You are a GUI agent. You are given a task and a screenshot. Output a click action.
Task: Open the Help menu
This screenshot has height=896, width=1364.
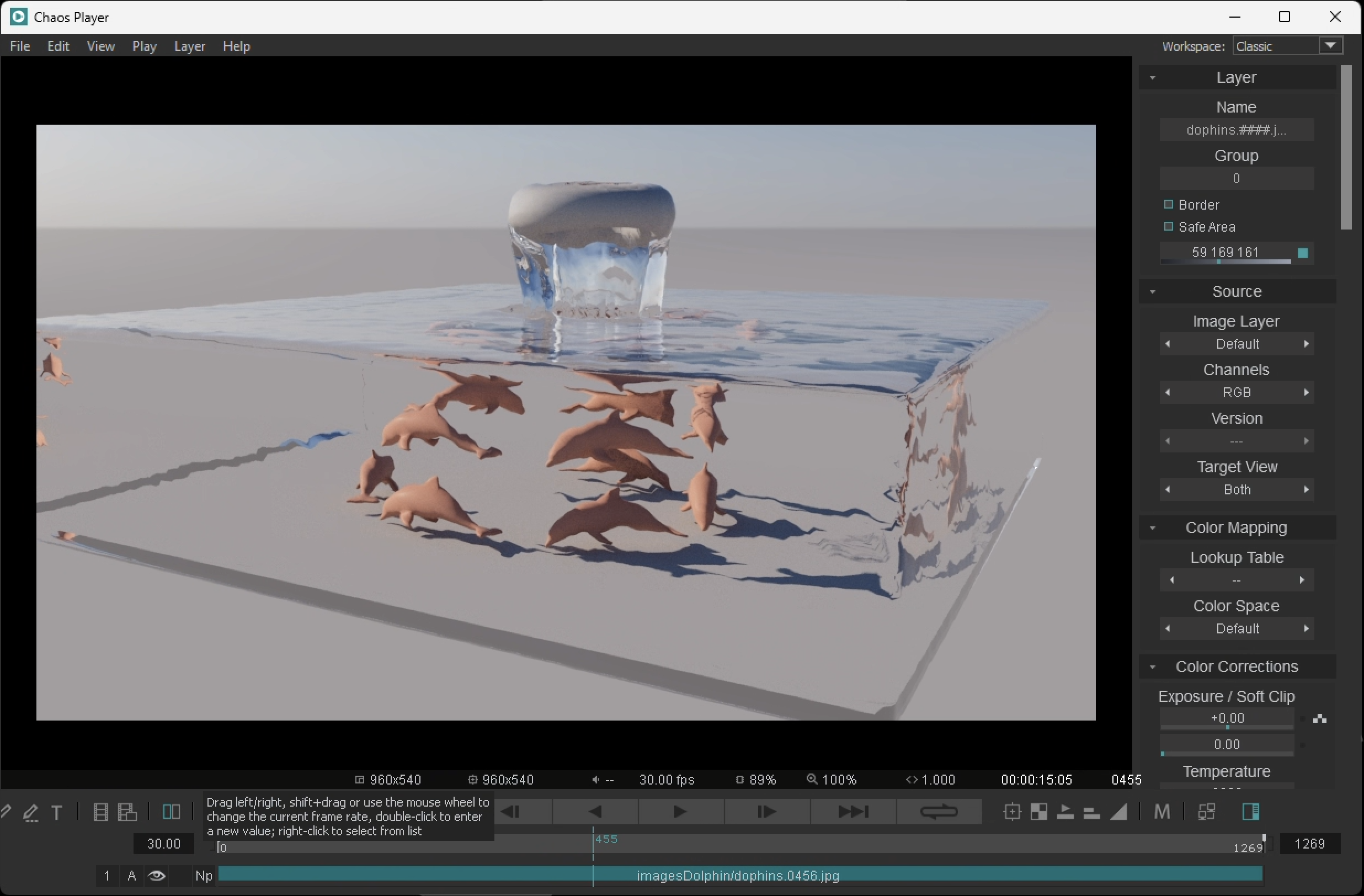(x=236, y=46)
